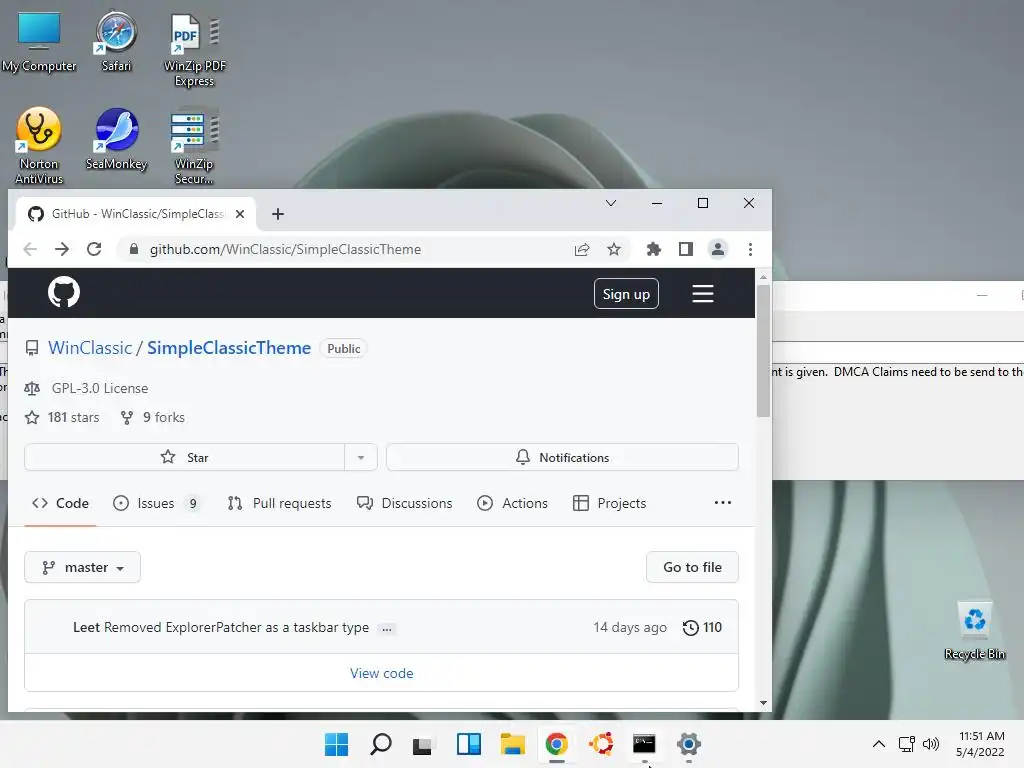Click the page vertical scrollbar thumb
This screenshot has height=768, width=1024.
(763, 351)
